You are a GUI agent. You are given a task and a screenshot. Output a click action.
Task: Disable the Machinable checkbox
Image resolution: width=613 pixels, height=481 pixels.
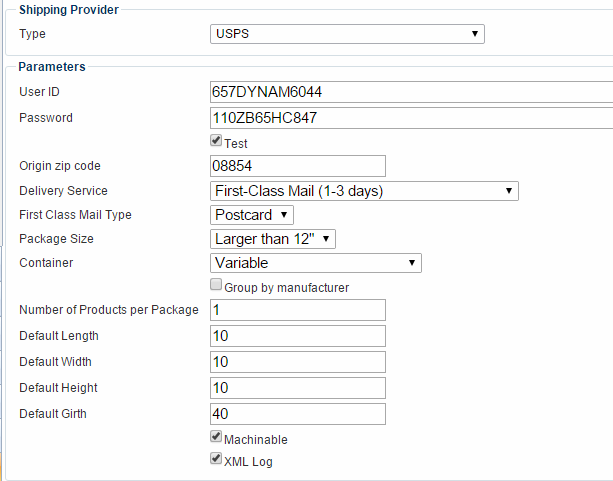coord(216,438)
